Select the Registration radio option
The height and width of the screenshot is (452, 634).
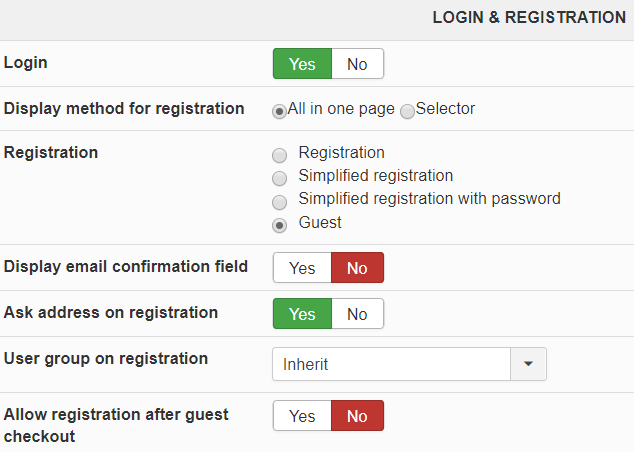pos(279,155)
